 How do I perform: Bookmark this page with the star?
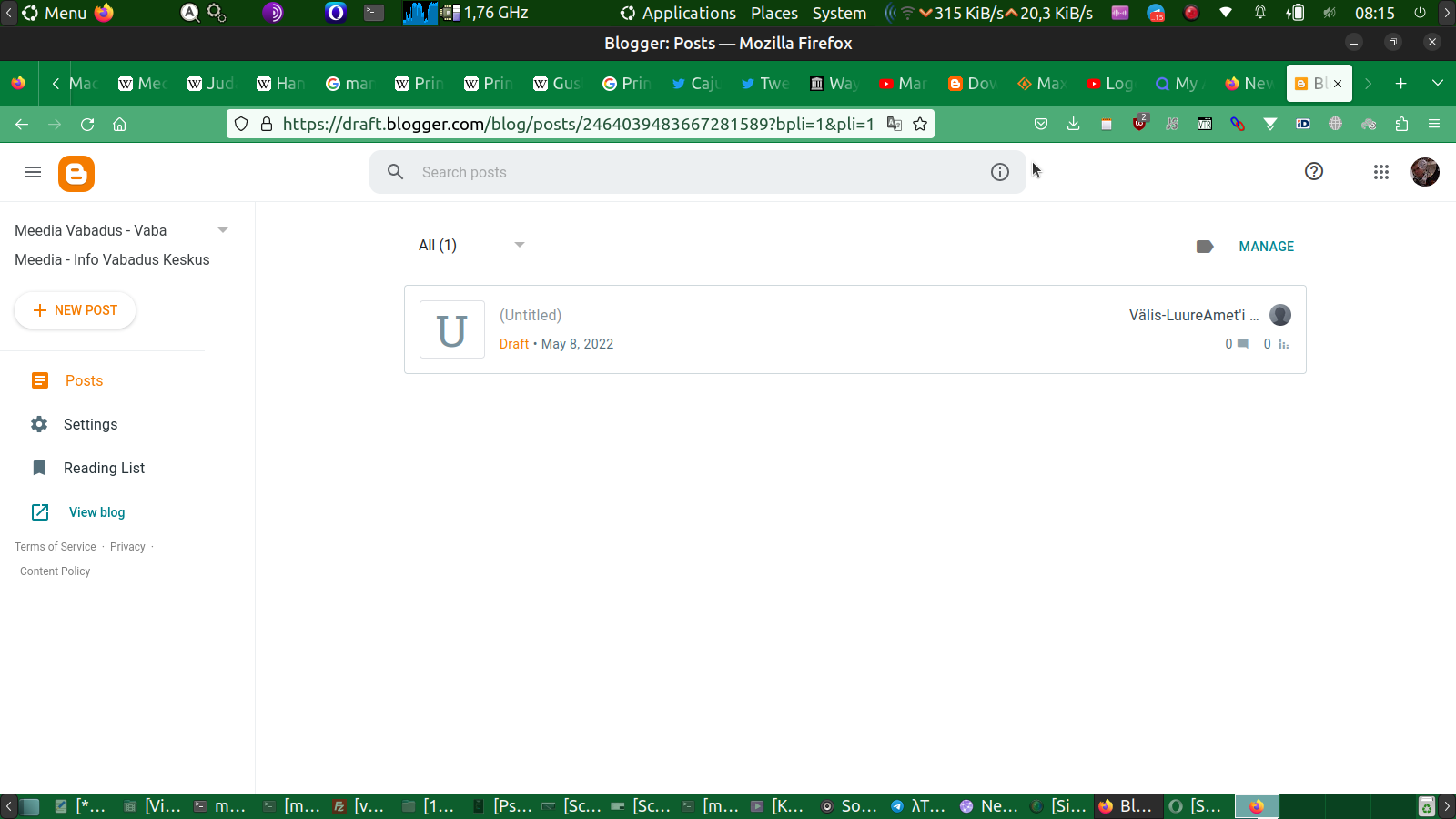click(920, 124)
